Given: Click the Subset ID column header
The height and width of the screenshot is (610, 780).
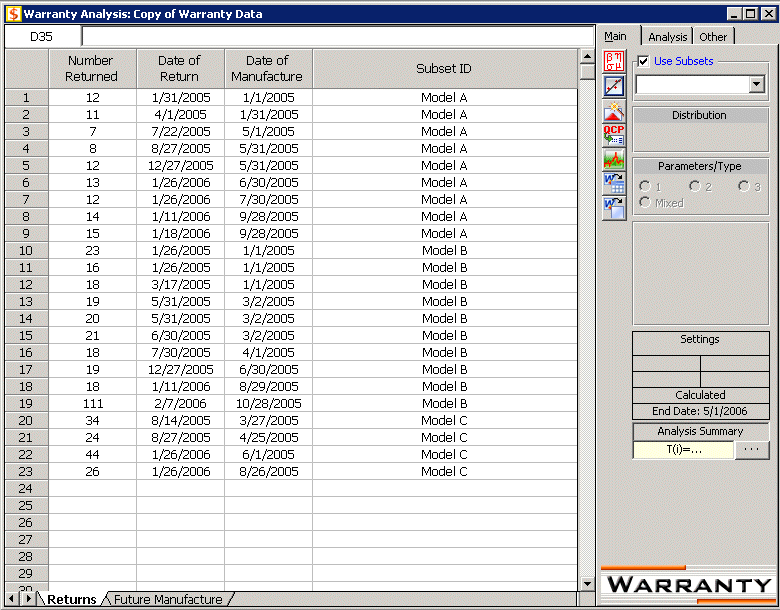Looking at the screenshot, I should pos(444,69).
